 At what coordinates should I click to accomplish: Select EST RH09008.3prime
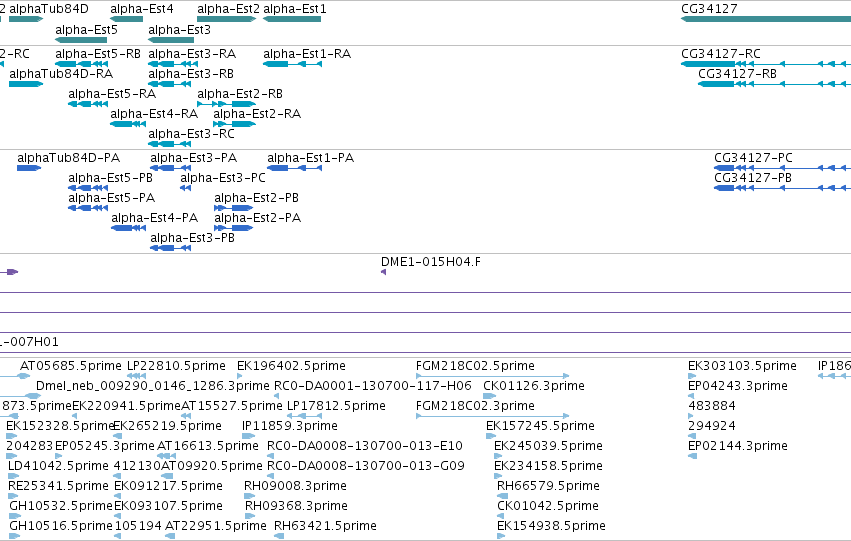pyautogui.click(x=249, y=497)
